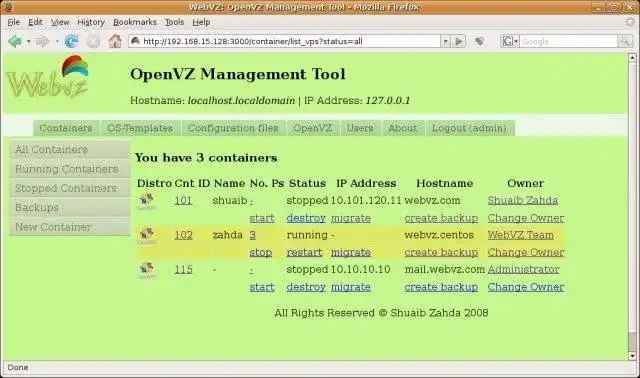Restart container 102
The height and width of the screenshot is (378, 640).
pos(304,253)
